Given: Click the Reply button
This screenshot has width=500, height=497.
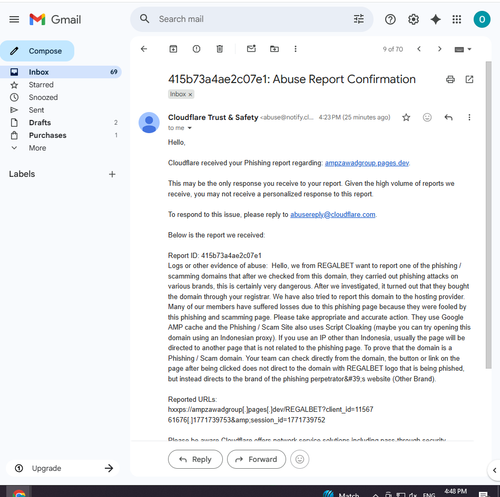Looking at the screenshot, I should [195, 459].
